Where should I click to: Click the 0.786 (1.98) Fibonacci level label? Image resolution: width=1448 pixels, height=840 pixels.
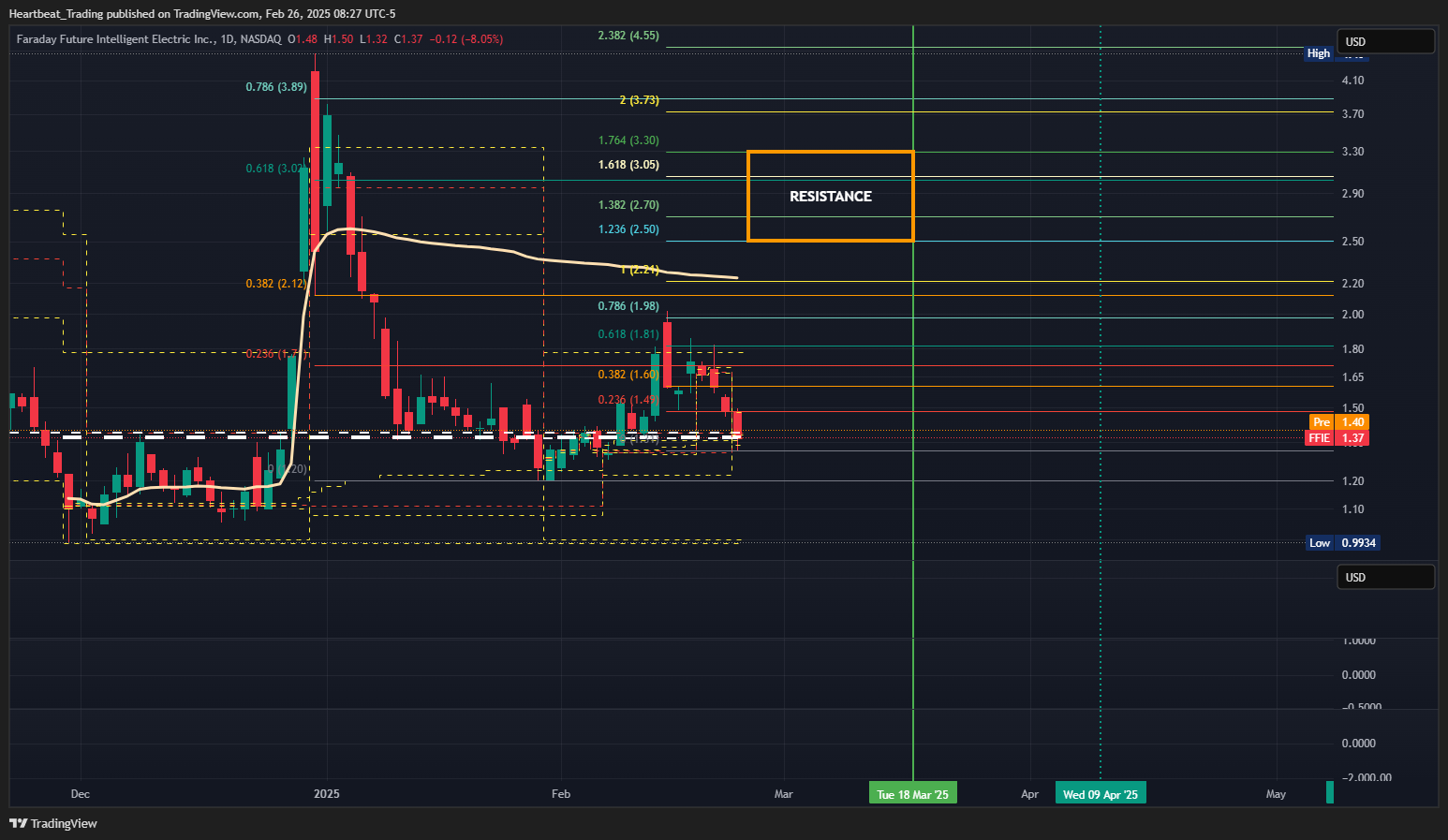[628, 306]
